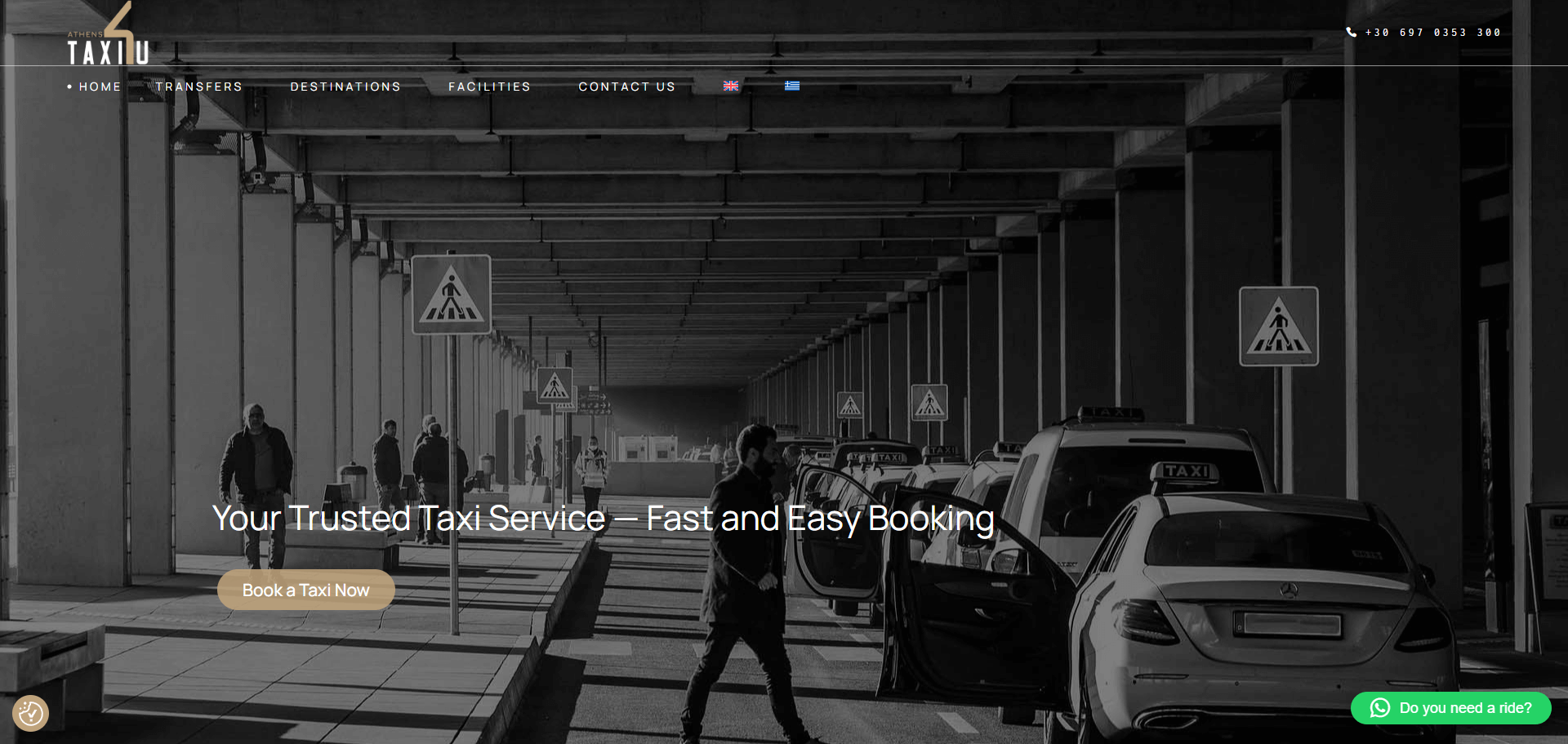Open the Transfers menu item
1568x744 pixels.
coord(199,87)
